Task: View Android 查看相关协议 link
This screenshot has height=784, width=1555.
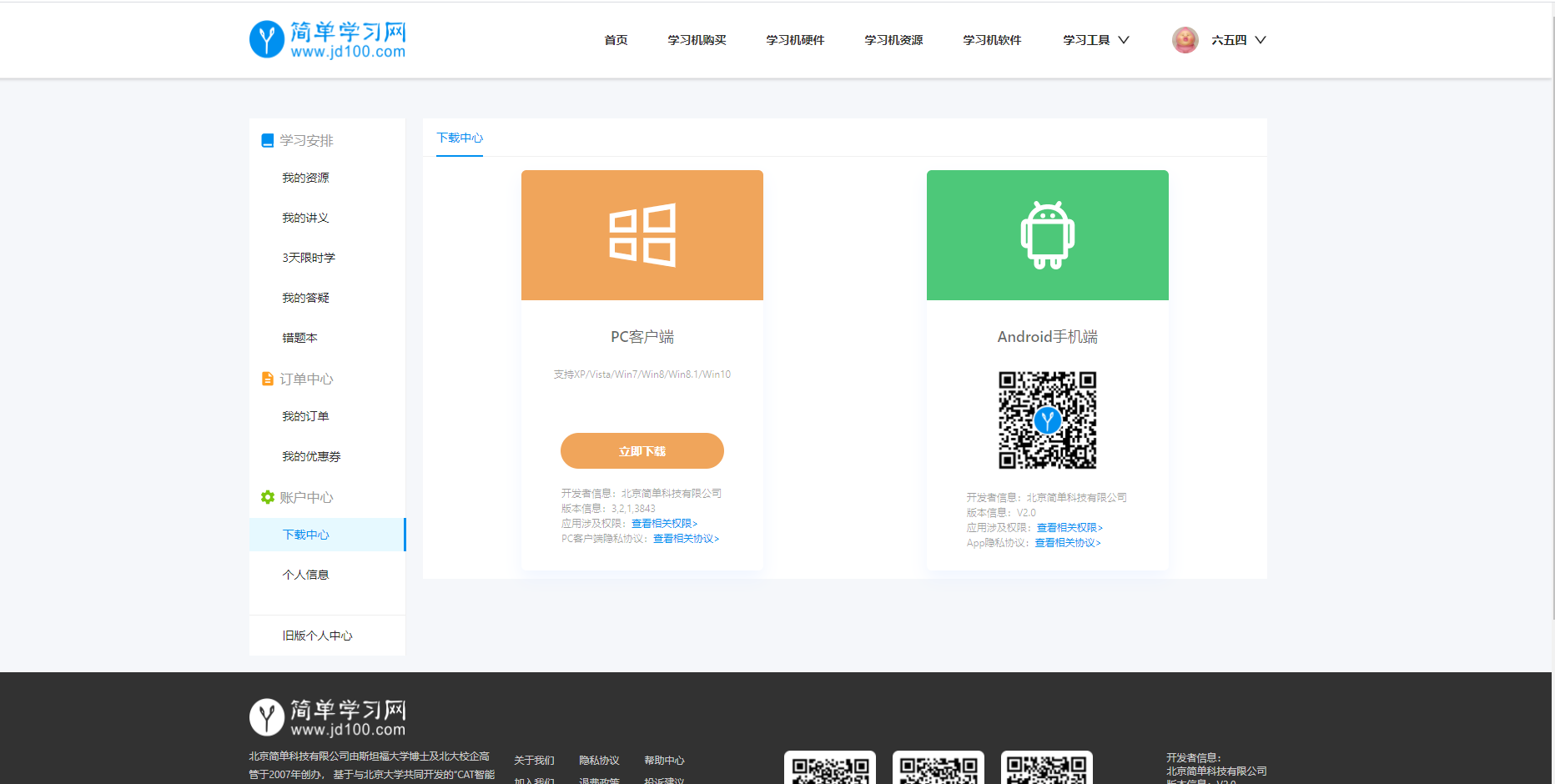Action: click(x=1068, y=543)
